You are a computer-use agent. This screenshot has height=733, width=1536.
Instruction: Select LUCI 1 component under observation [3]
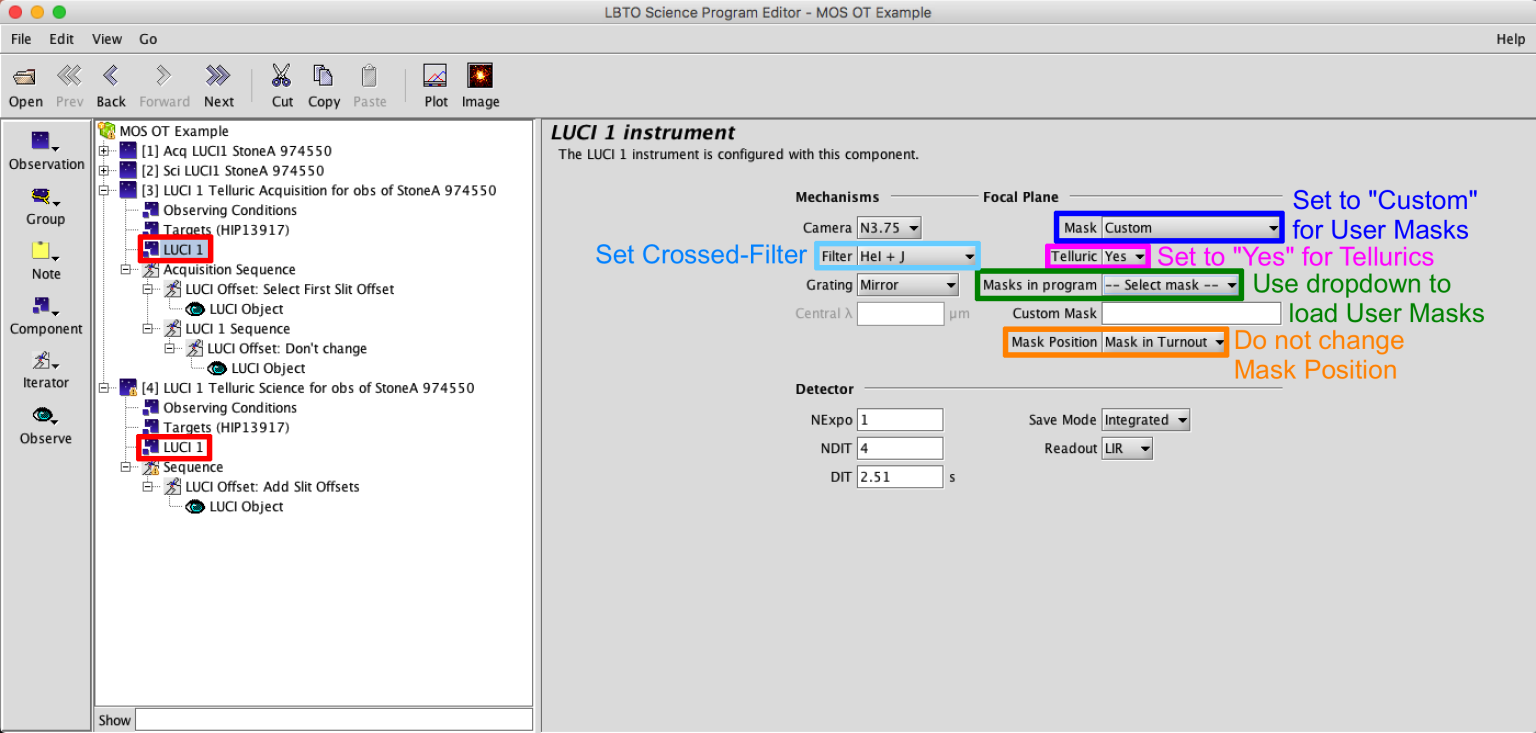click(x=184, y=249)
